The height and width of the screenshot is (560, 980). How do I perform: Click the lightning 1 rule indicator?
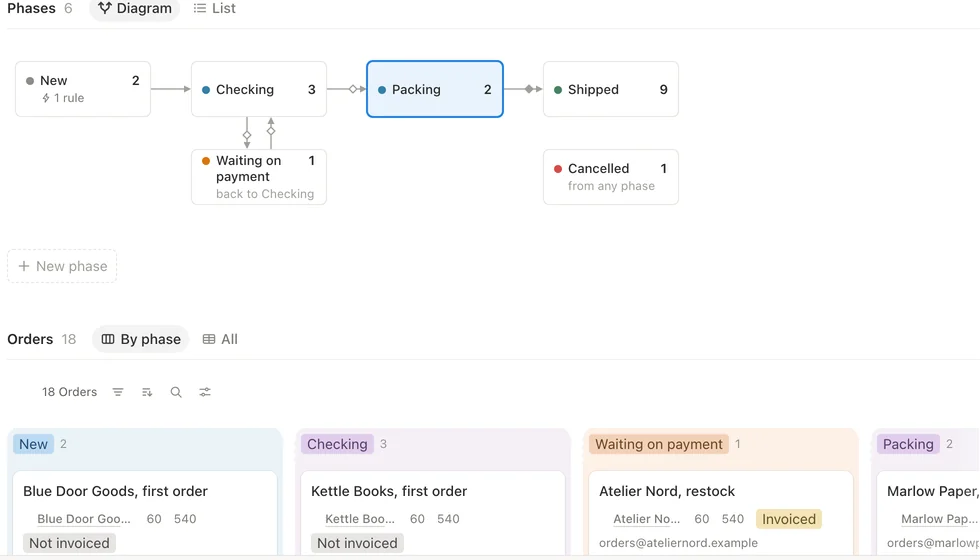[62, 98]
